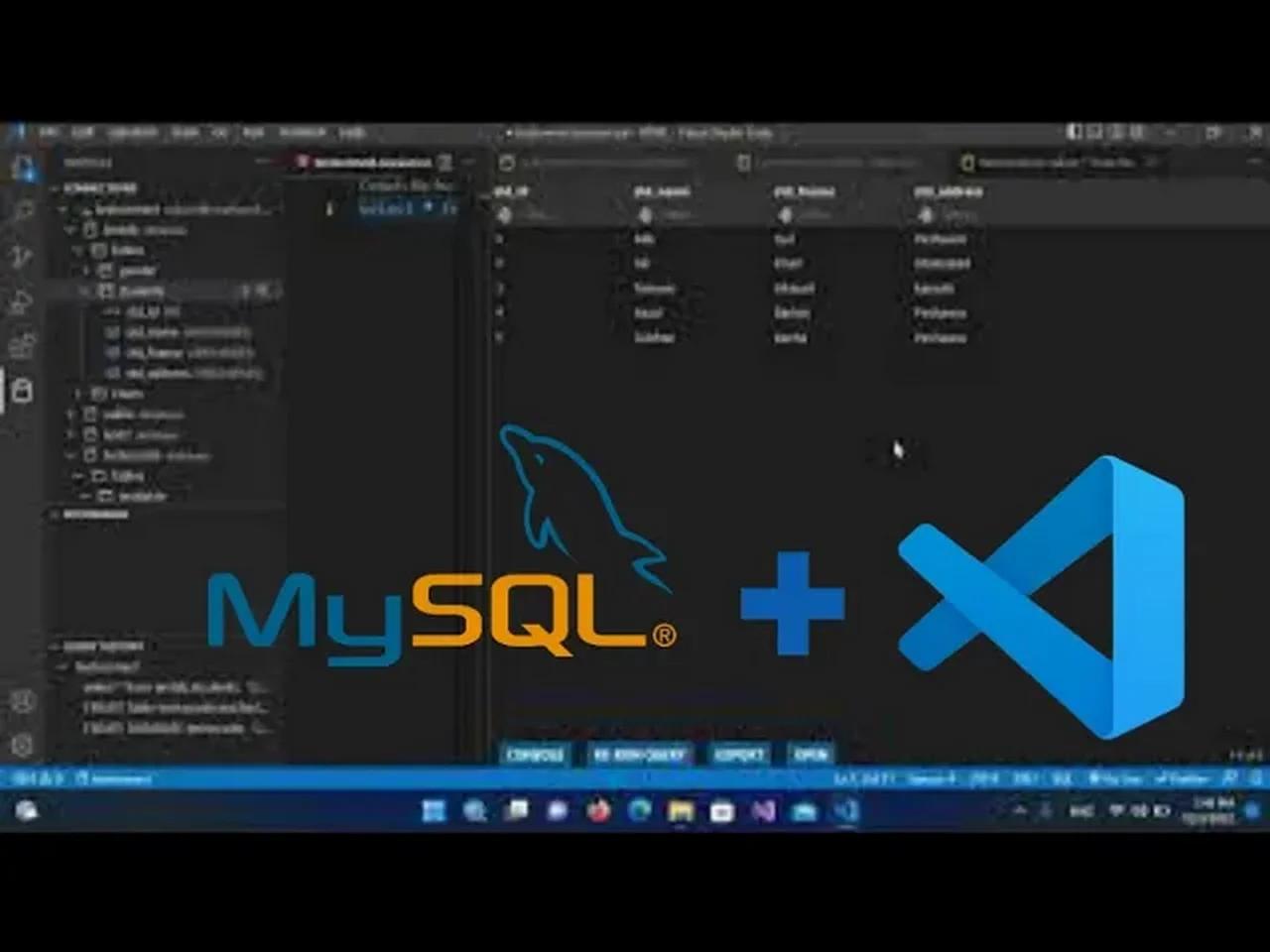This screenshot has width=1270, height=952.
Task: Open the Accounts icon in activity bar
Action: pyautogui.click(x=23, y=701)
